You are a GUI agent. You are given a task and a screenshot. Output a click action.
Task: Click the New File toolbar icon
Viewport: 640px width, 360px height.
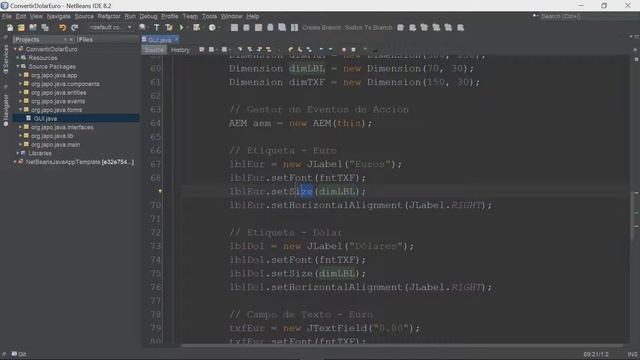coord(10,28)
